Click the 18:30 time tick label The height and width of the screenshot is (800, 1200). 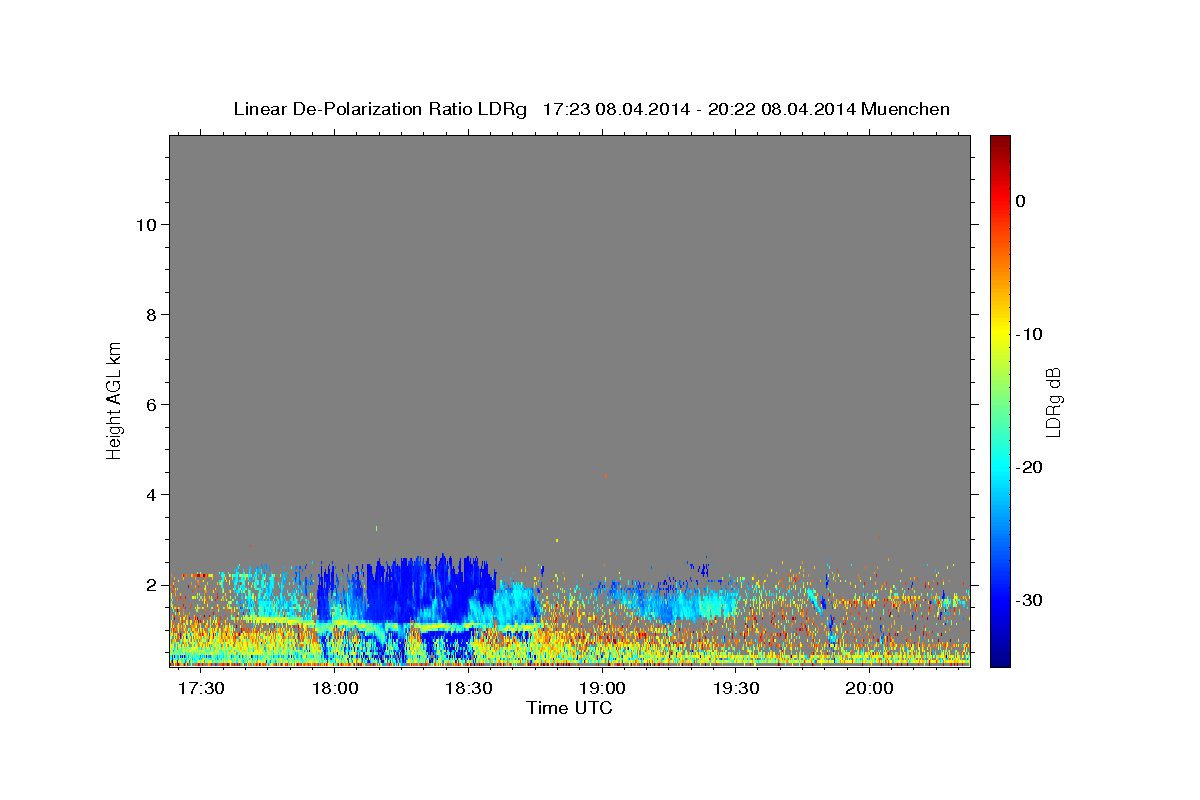click(469, 689)
